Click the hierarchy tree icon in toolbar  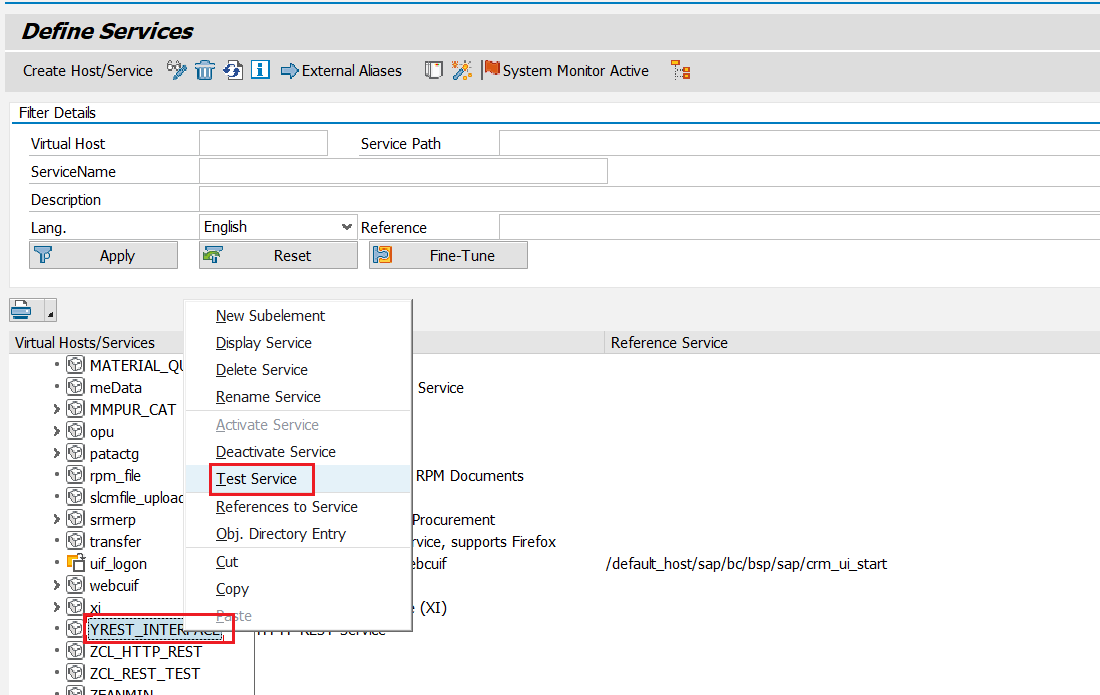(x=681, y=70)
